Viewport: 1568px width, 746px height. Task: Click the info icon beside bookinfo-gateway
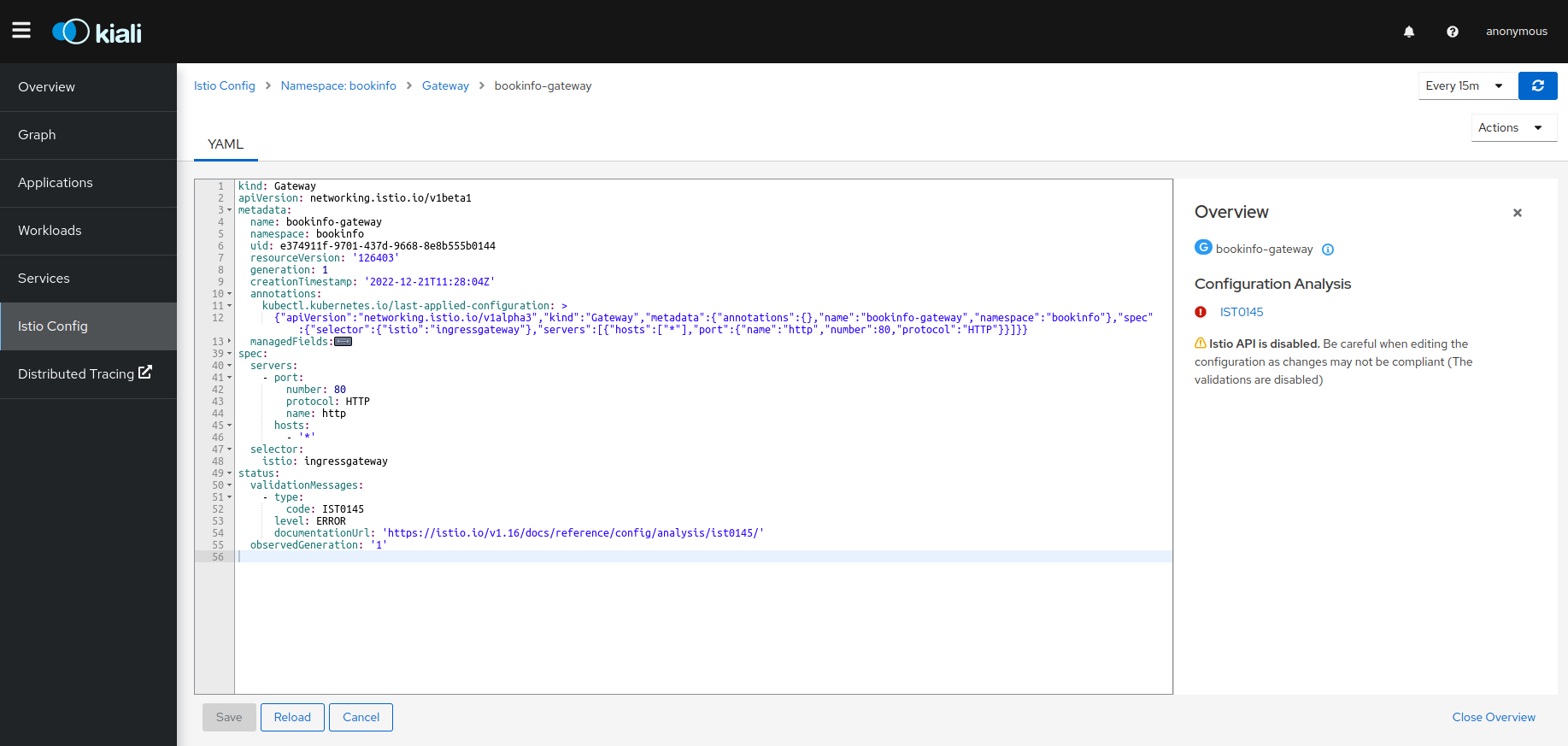point(1328,250)
